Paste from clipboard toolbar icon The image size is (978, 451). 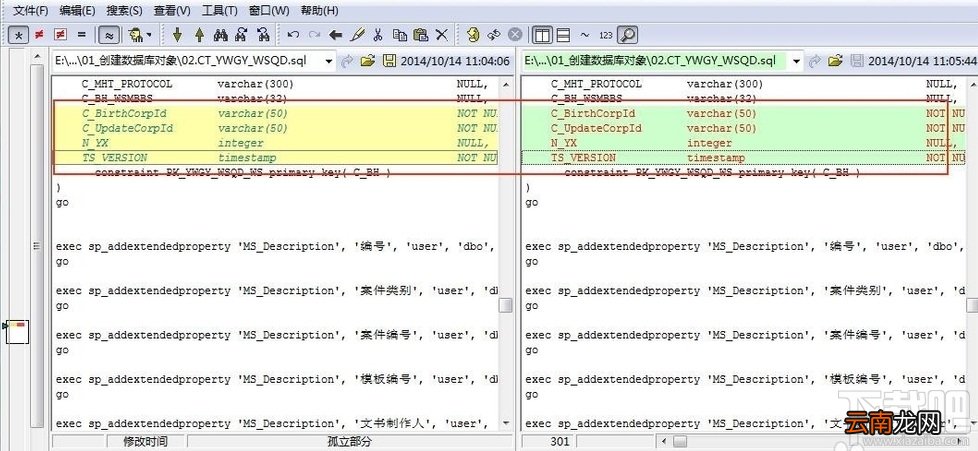pyautogui.click(x=421, y=35)
